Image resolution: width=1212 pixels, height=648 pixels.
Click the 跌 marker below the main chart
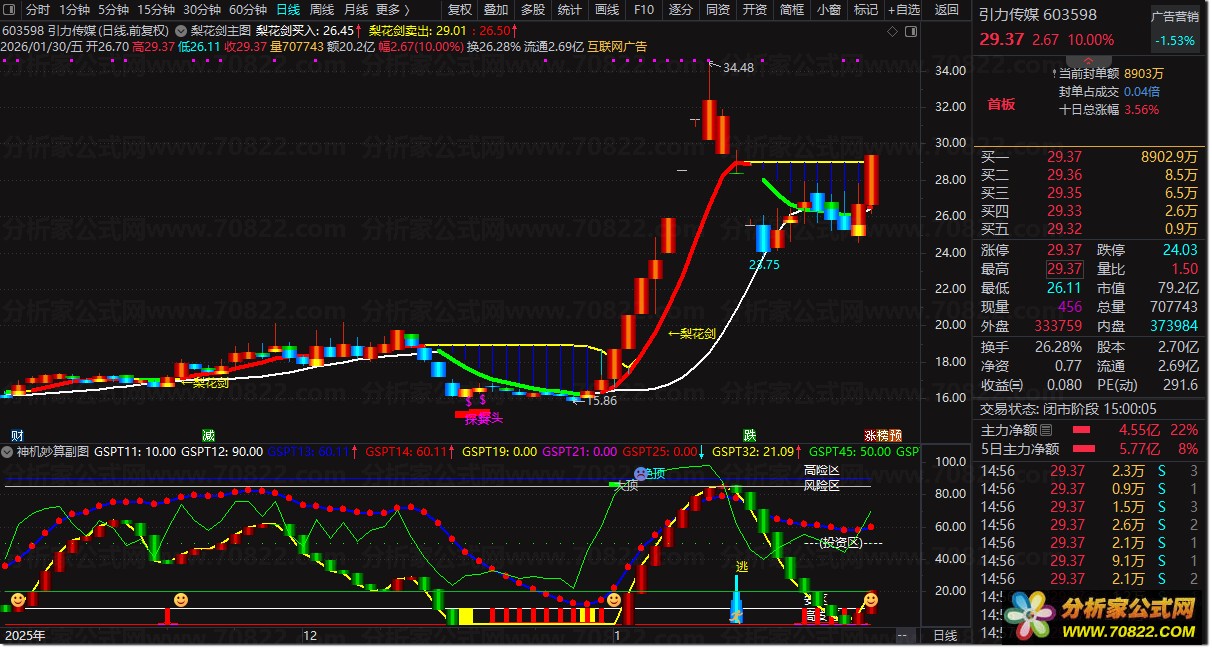coord(750,436)
